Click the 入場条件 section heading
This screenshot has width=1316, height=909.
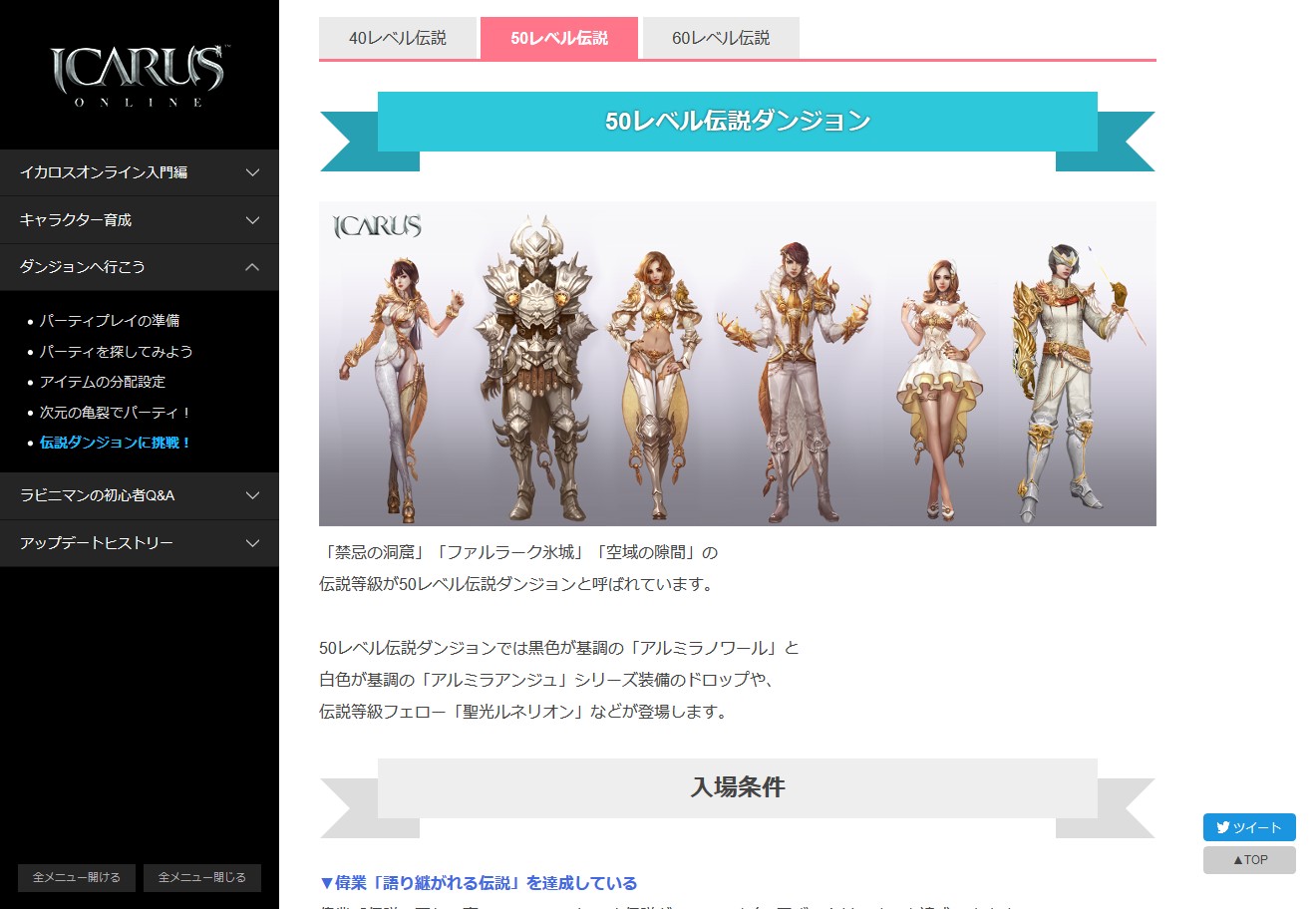click(x=738, y=787)
